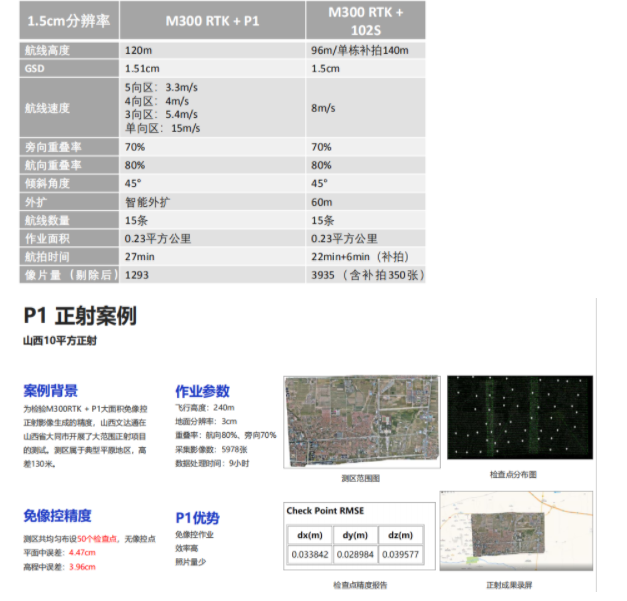
Task: Click the '60m' 外扩 cell
Action: [365, 202]
